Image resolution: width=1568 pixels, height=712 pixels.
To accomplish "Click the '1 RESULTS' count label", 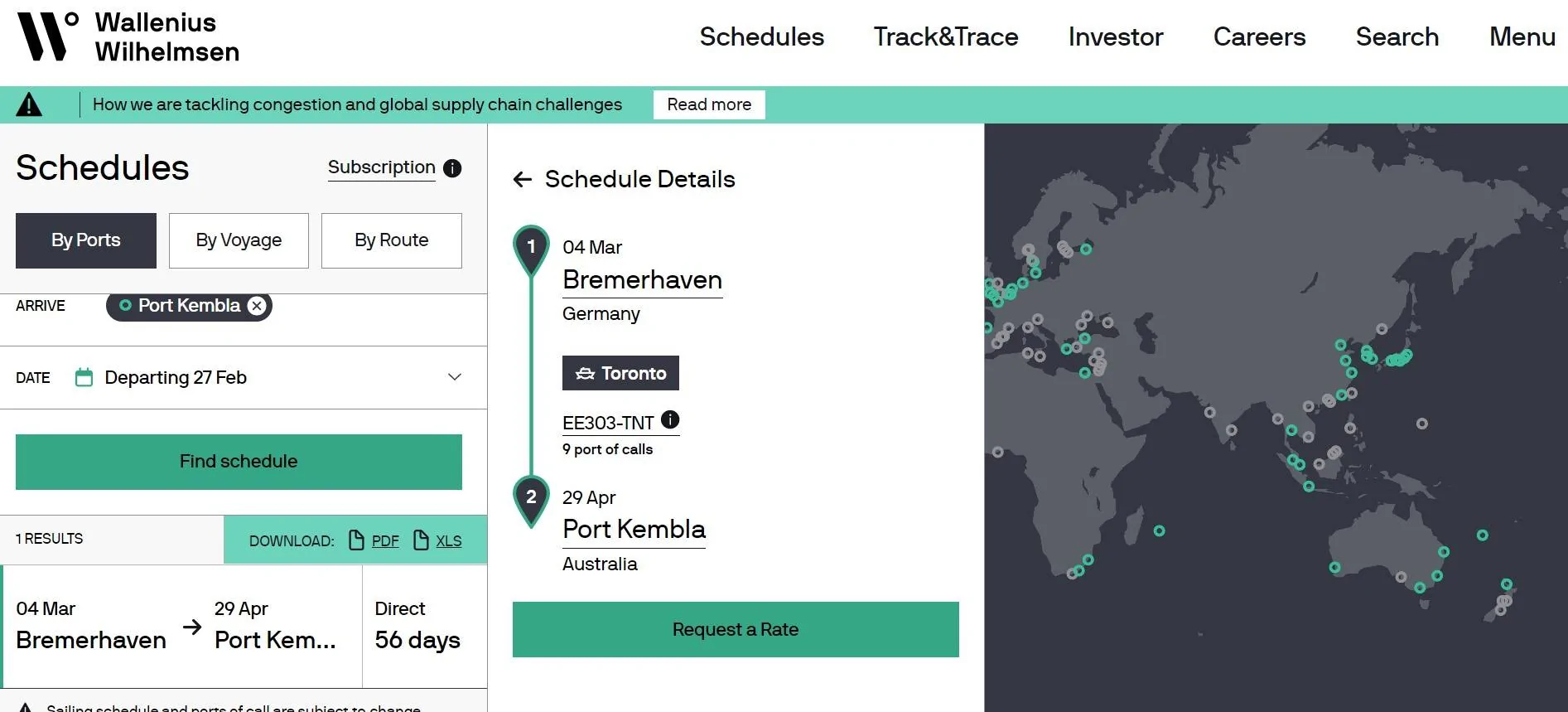I will (x=50, y=539).
